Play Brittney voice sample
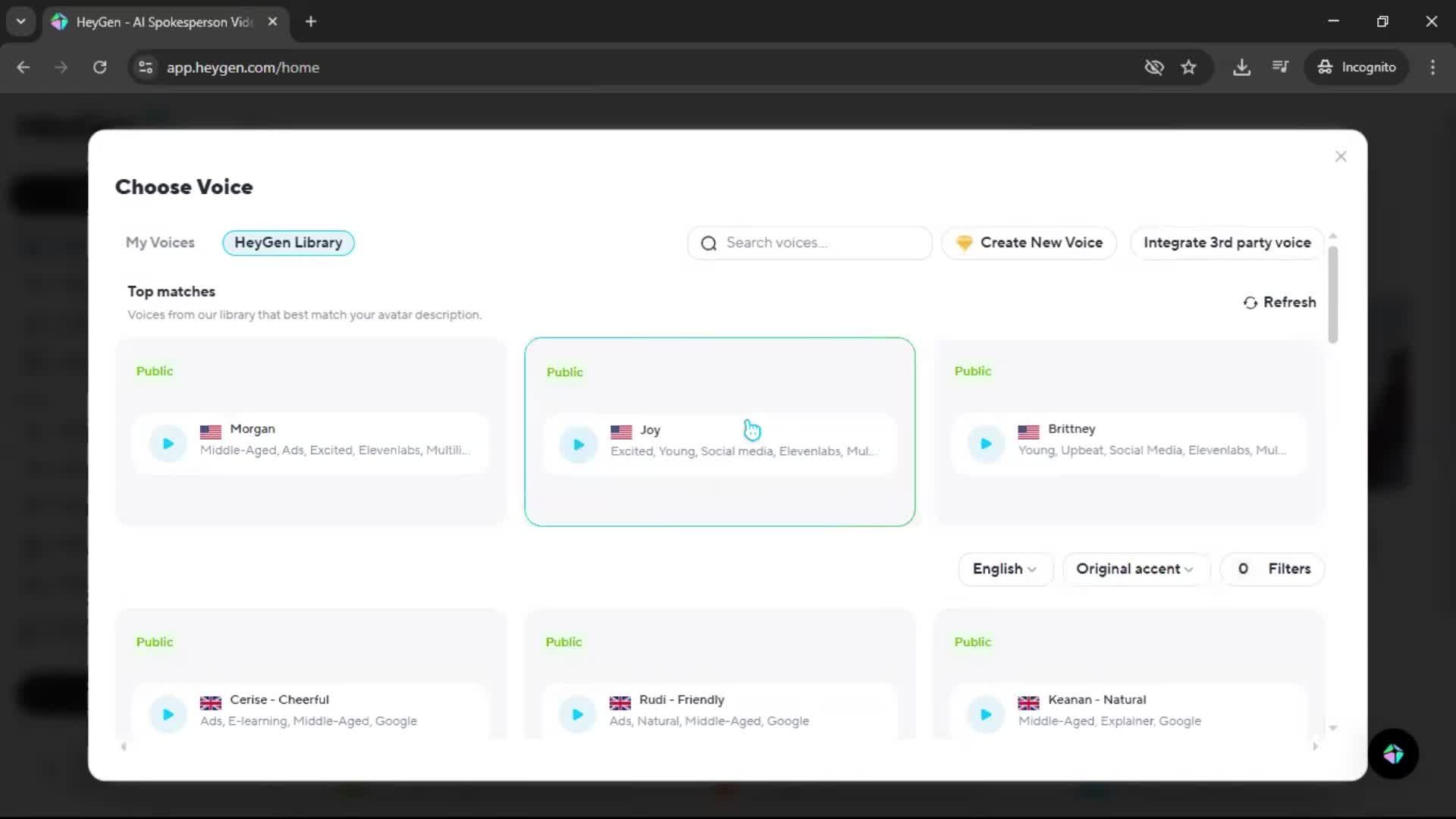1456x819 pixels. (x=986, y=444)
